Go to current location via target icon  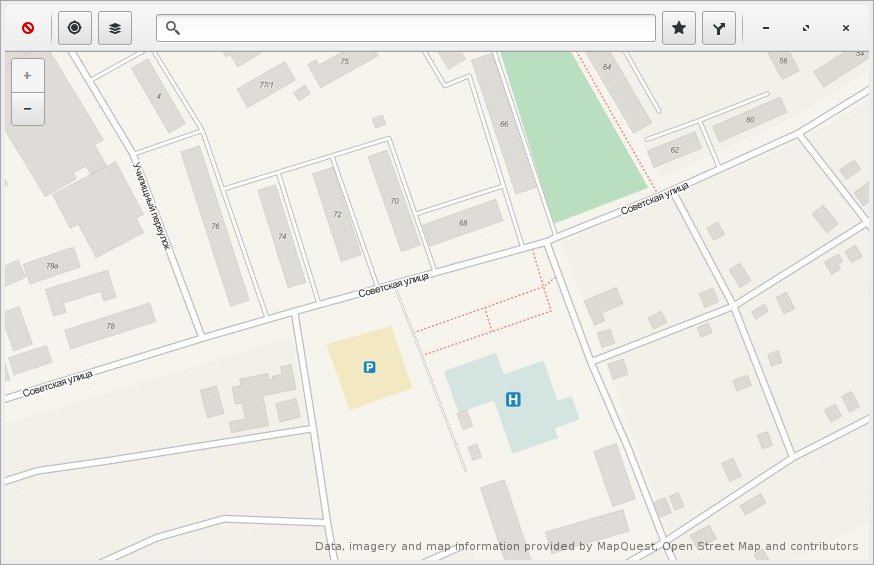tap(75, 28)
